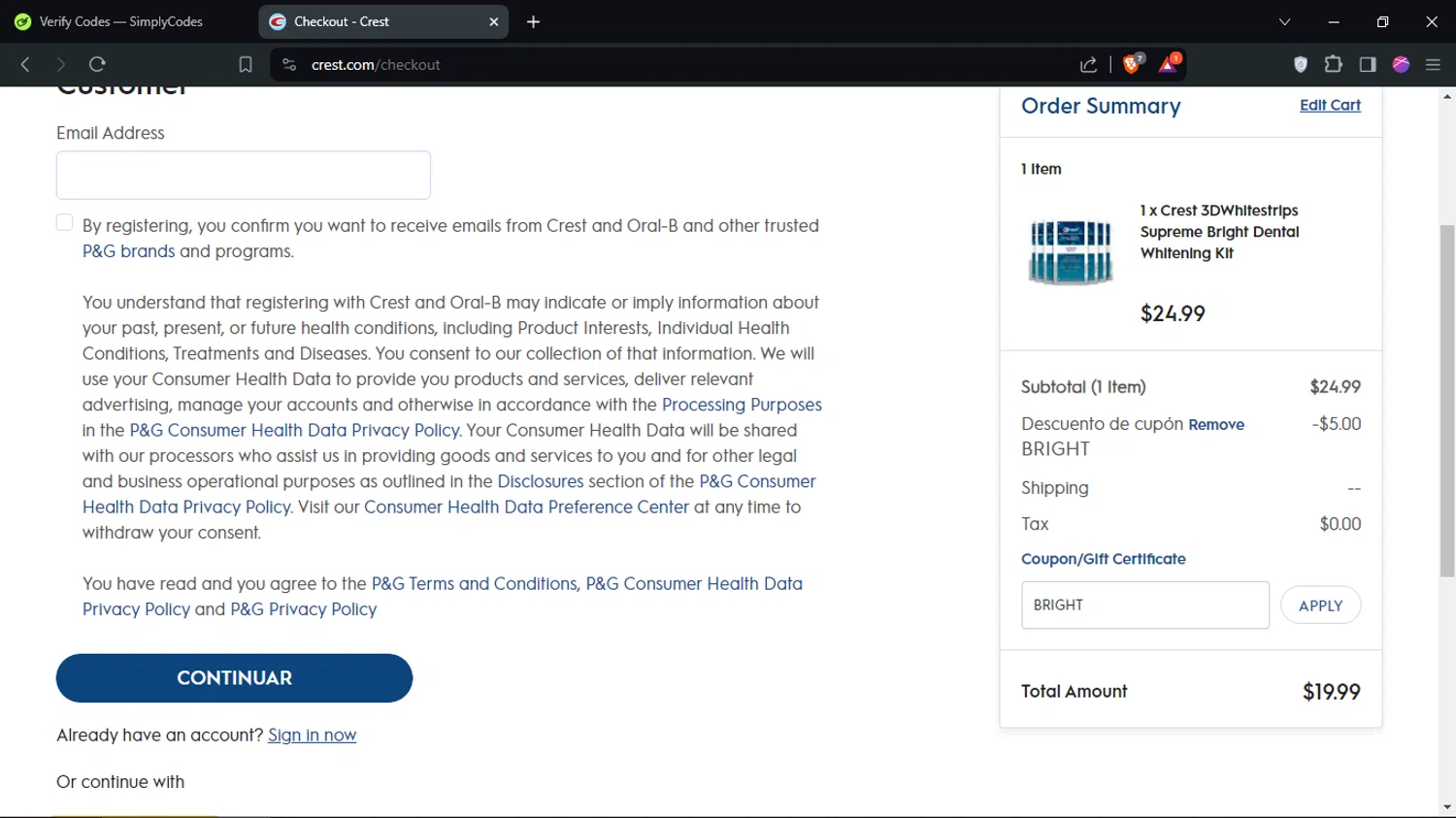
Task: Restore down the browser window
Action: click(x=1382, y=21)
